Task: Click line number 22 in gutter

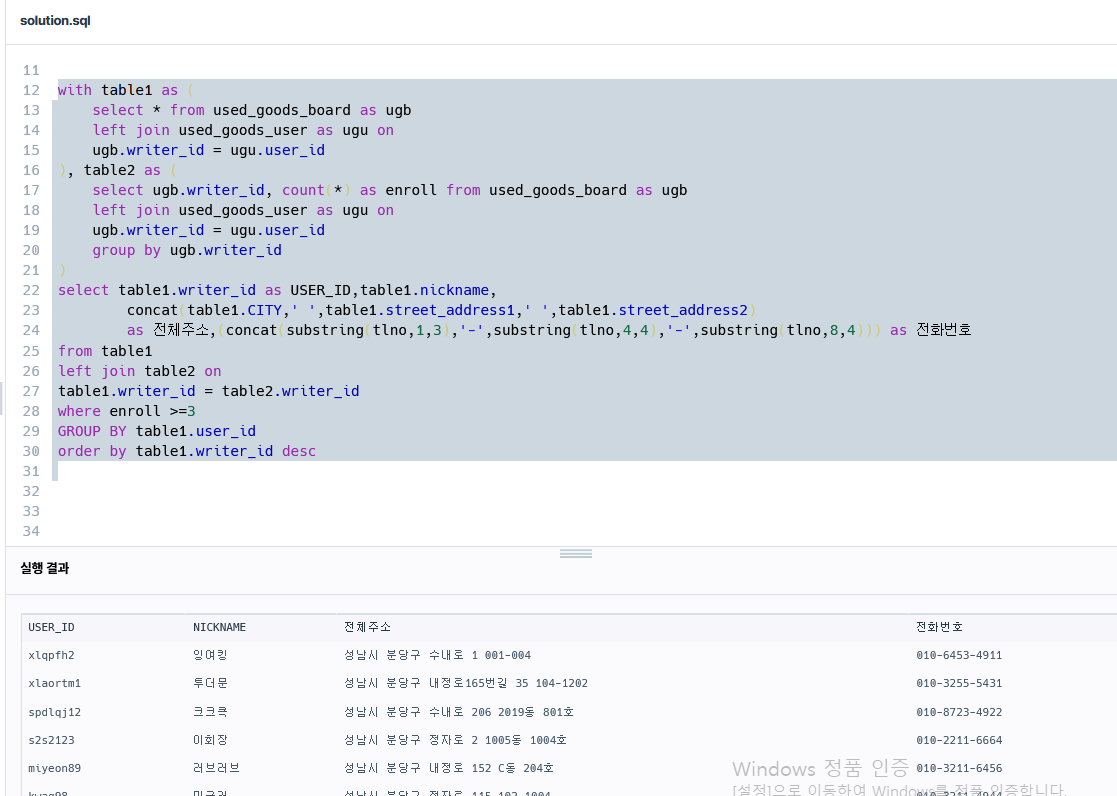Action: 31,290
